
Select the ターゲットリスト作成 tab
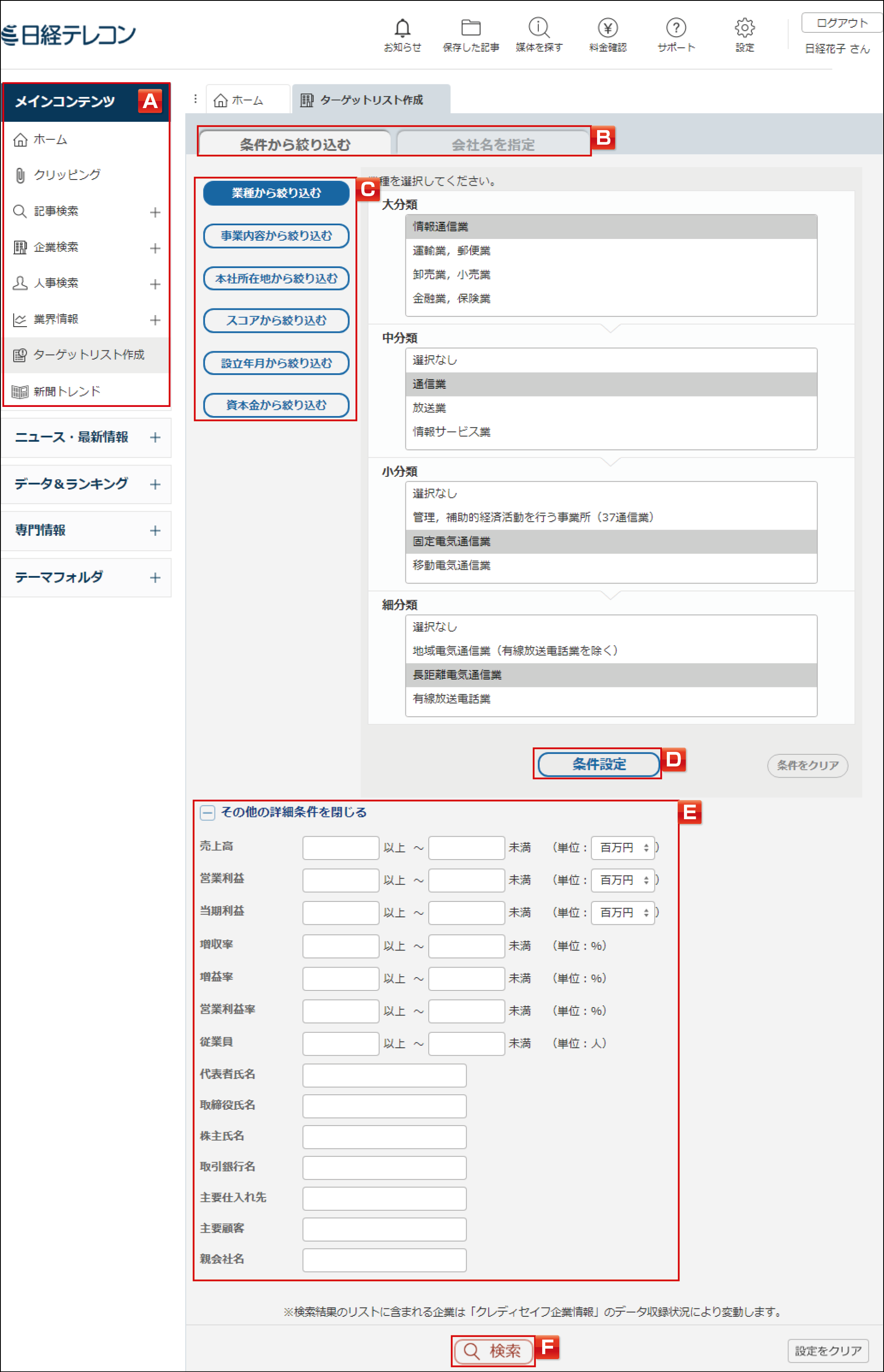click(371, 100)
